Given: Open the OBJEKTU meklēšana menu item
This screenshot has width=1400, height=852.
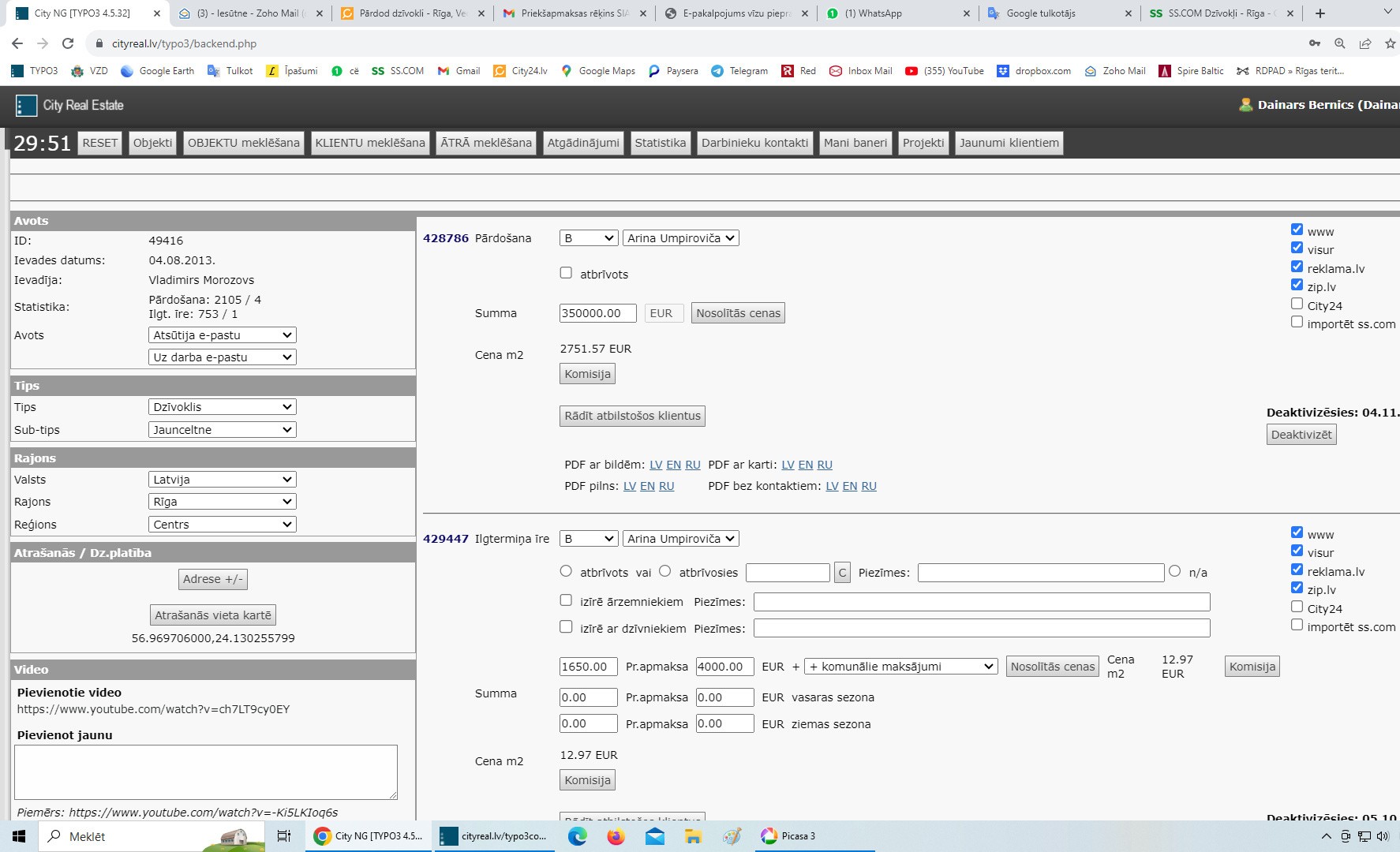Looking at the screenshot, I should 243,143.
